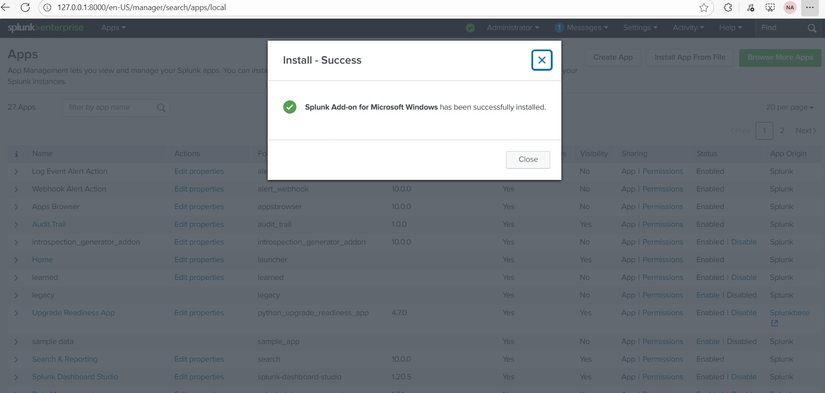Disable introspection_generator_addon app
The width and height of the screenshot is (825, 393).
(x=743, y=242)
